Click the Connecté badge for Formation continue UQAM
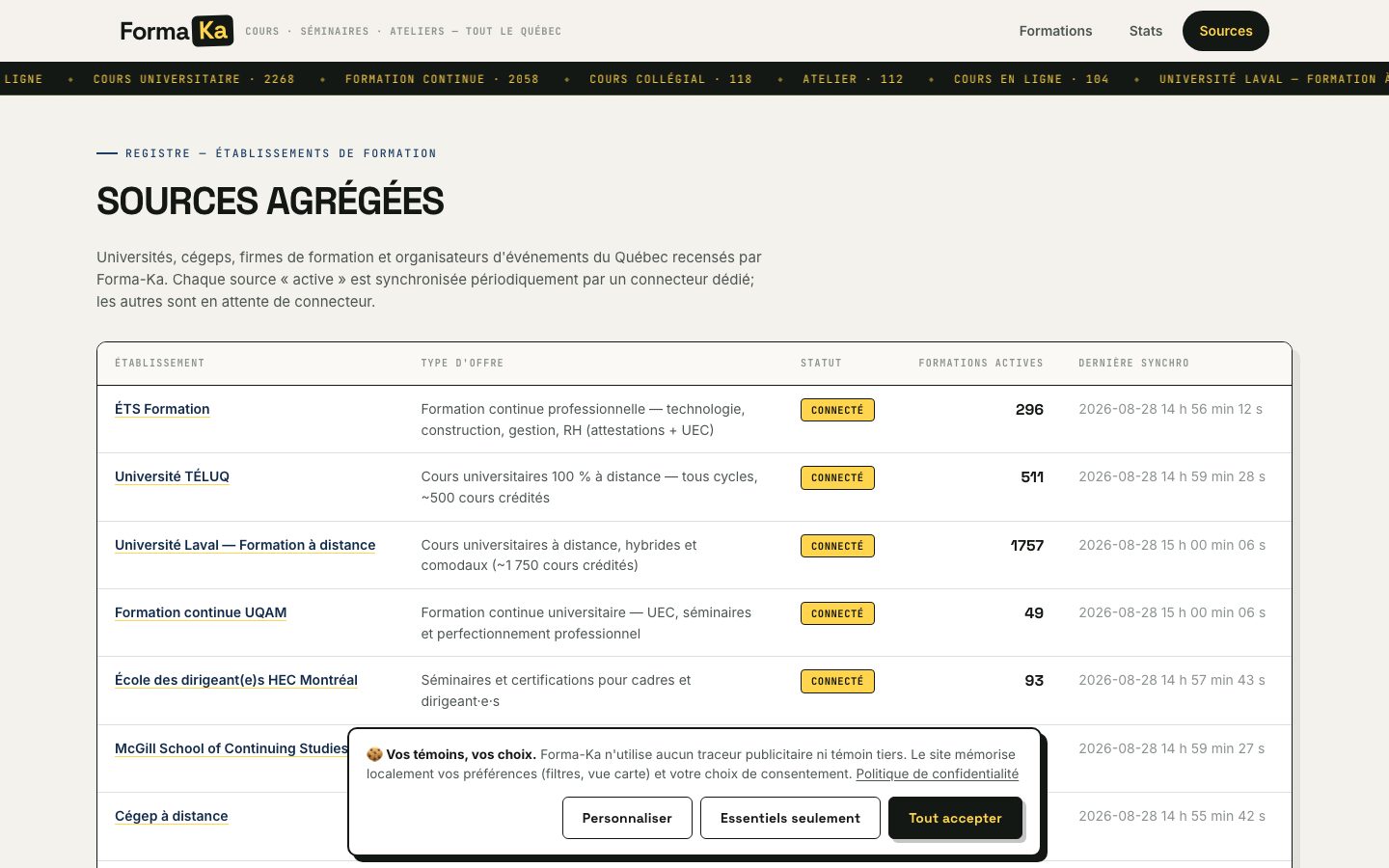 pyautogui.click(x=837, y=613)
